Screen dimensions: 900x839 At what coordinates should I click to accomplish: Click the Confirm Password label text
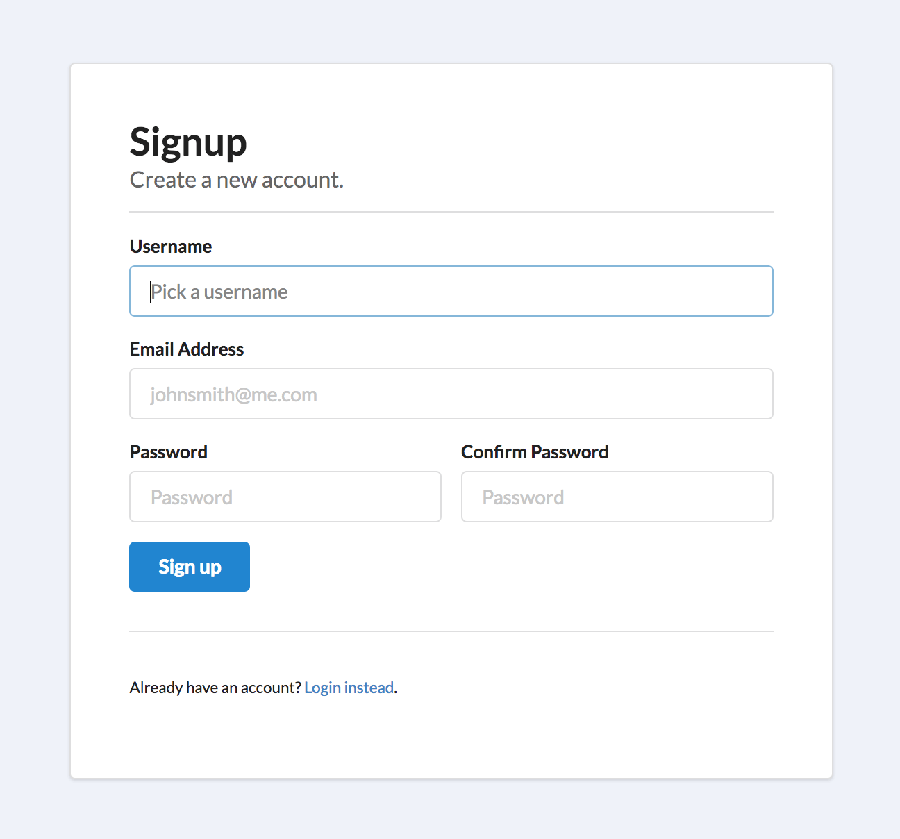(x=535, y=452)
